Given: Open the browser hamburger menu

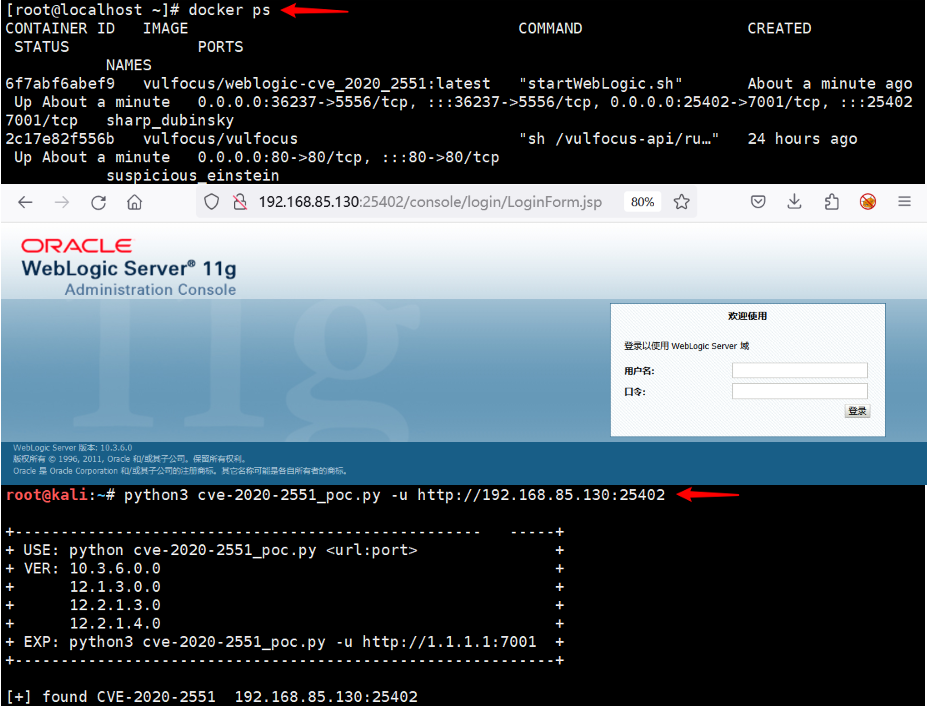Looking at the screenshot, I should (x=905, y=202).
